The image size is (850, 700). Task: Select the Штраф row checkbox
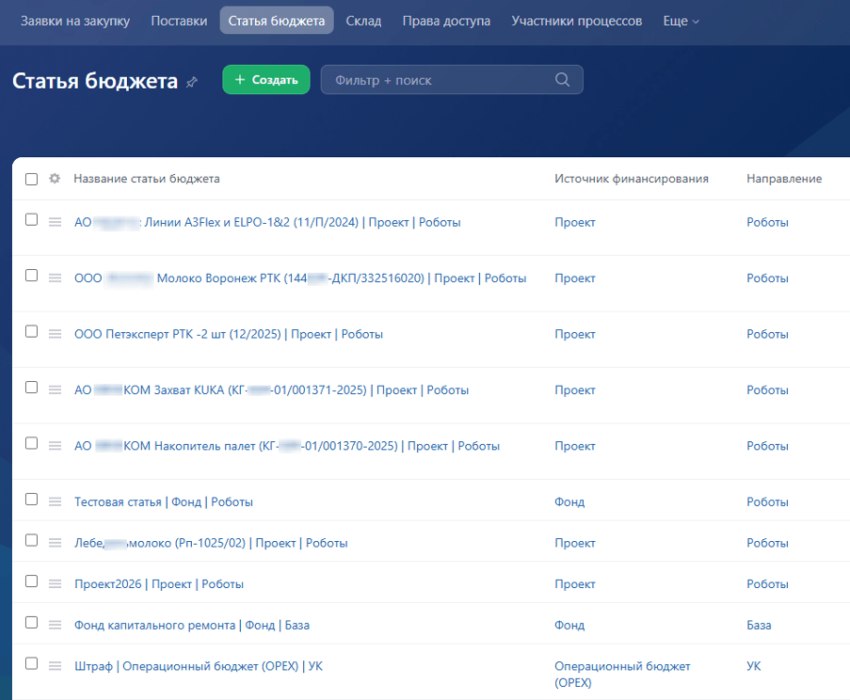[31, 664]
